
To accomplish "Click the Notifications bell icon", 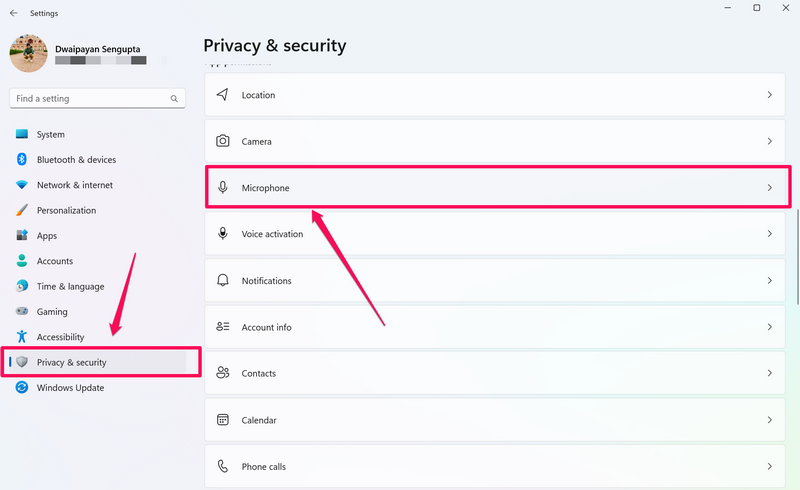I will [x=223, y=281].
